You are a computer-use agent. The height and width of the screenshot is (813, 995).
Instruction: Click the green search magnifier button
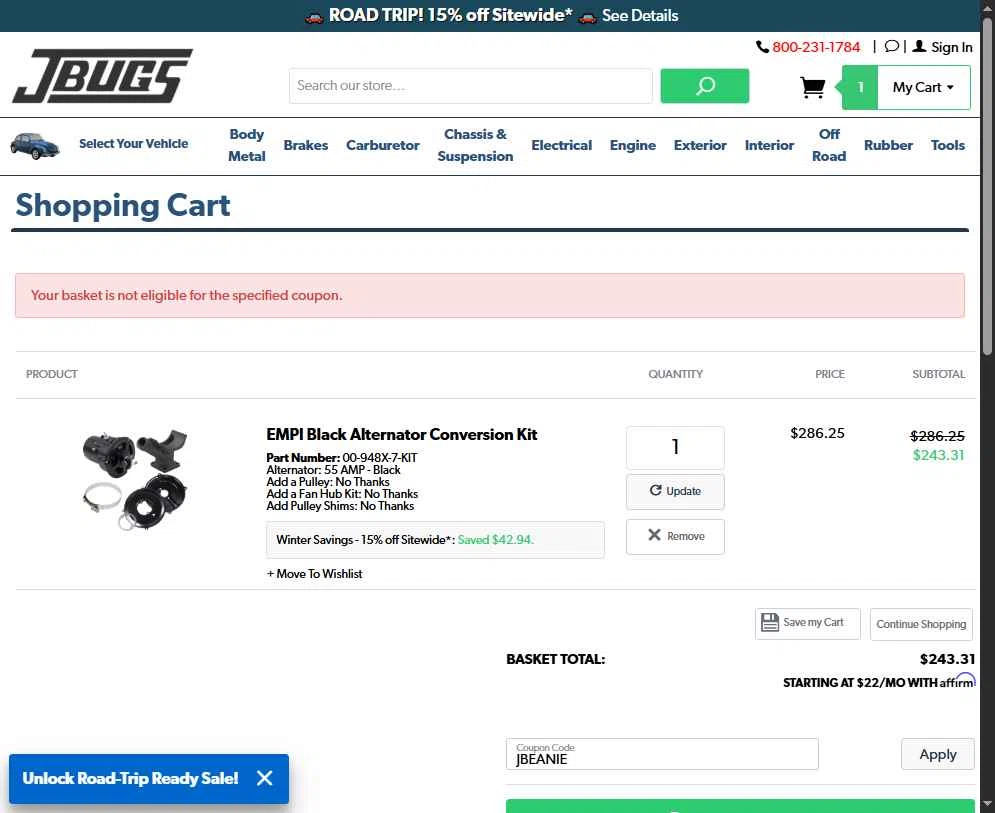[x=704, y=86]
